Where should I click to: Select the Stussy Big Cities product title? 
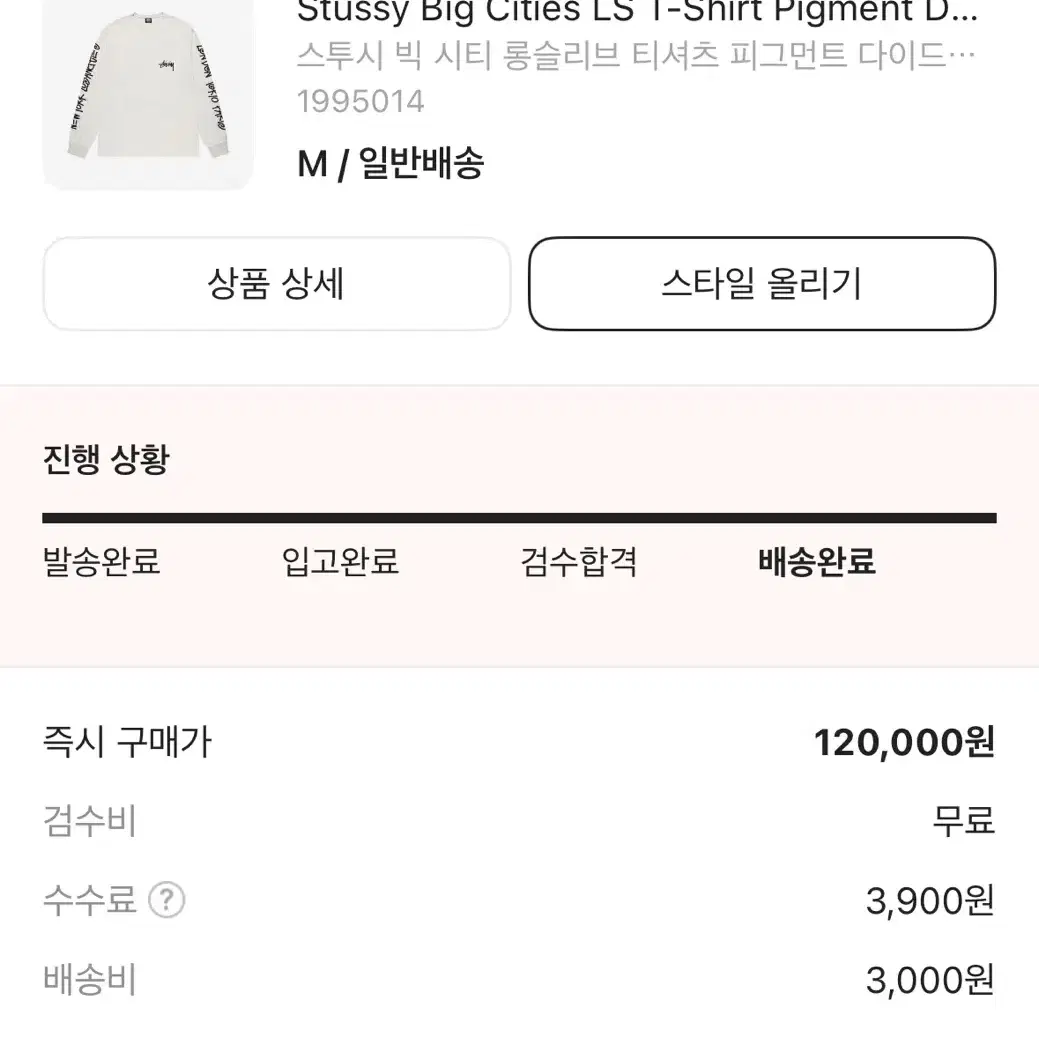pos(637,11)
